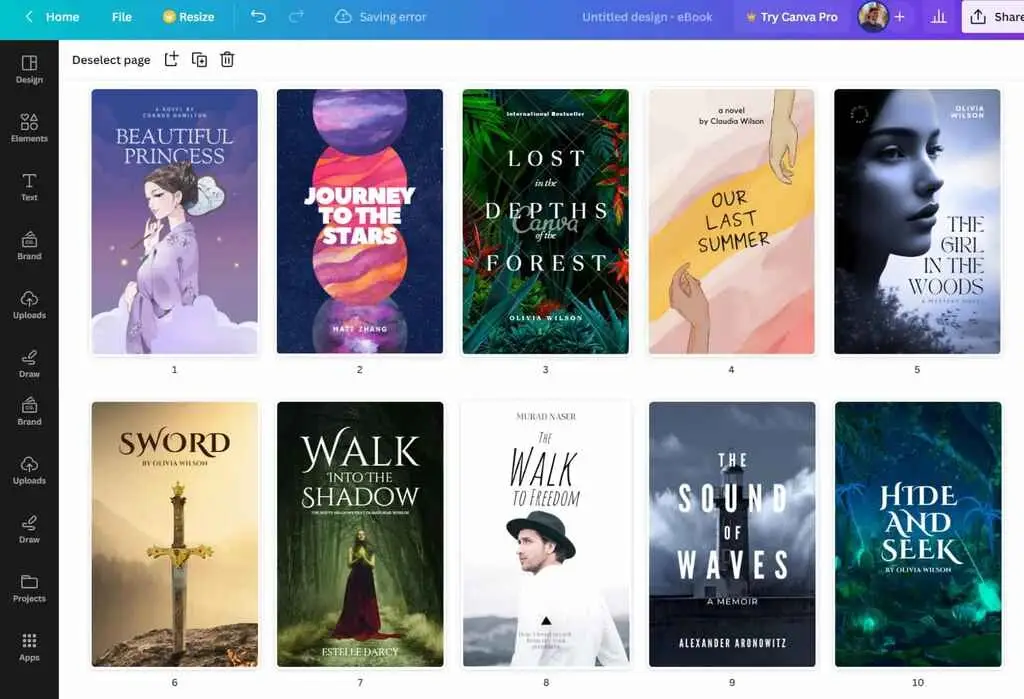Image resolution: width=1024 pixels, height=699 pixels.
Task: Open the File menu
Action: (x=121, y=17)
